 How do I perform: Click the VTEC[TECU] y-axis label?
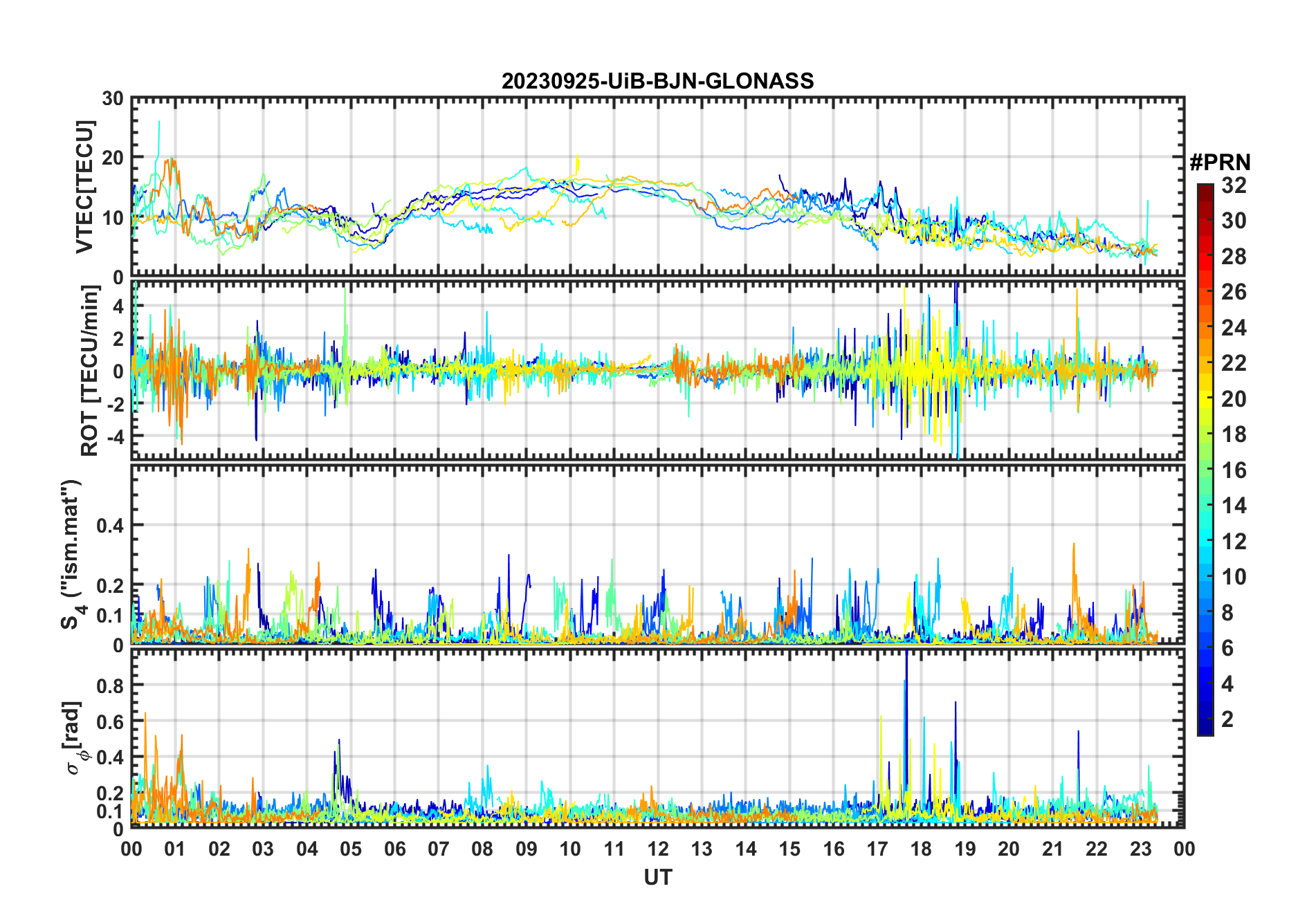coord(84,187)
